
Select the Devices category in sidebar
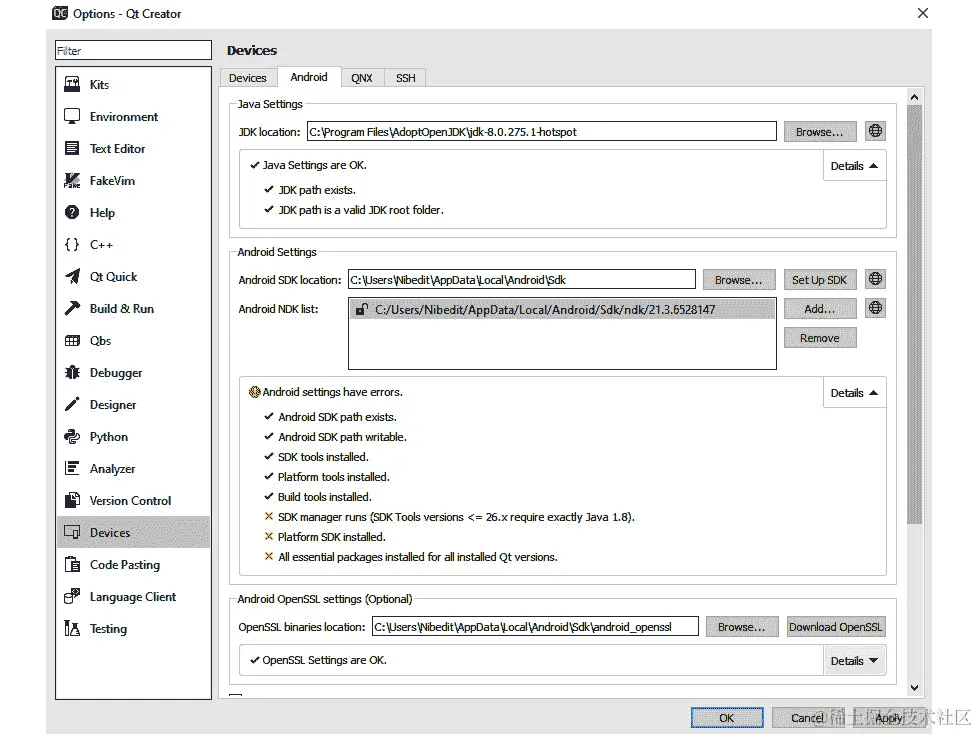click(x=133, y=533)
